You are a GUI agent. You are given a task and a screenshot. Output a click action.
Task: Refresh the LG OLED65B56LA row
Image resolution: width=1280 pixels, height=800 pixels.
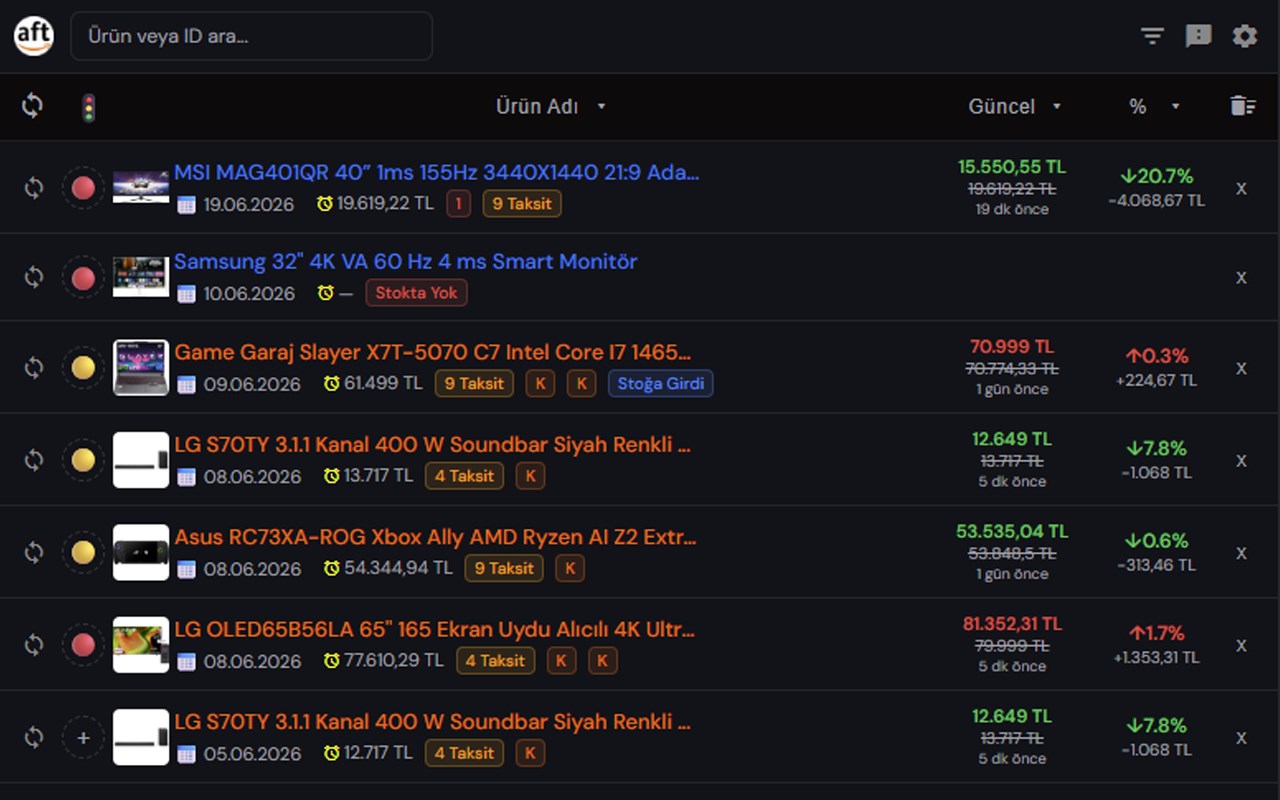coord(34,645)
